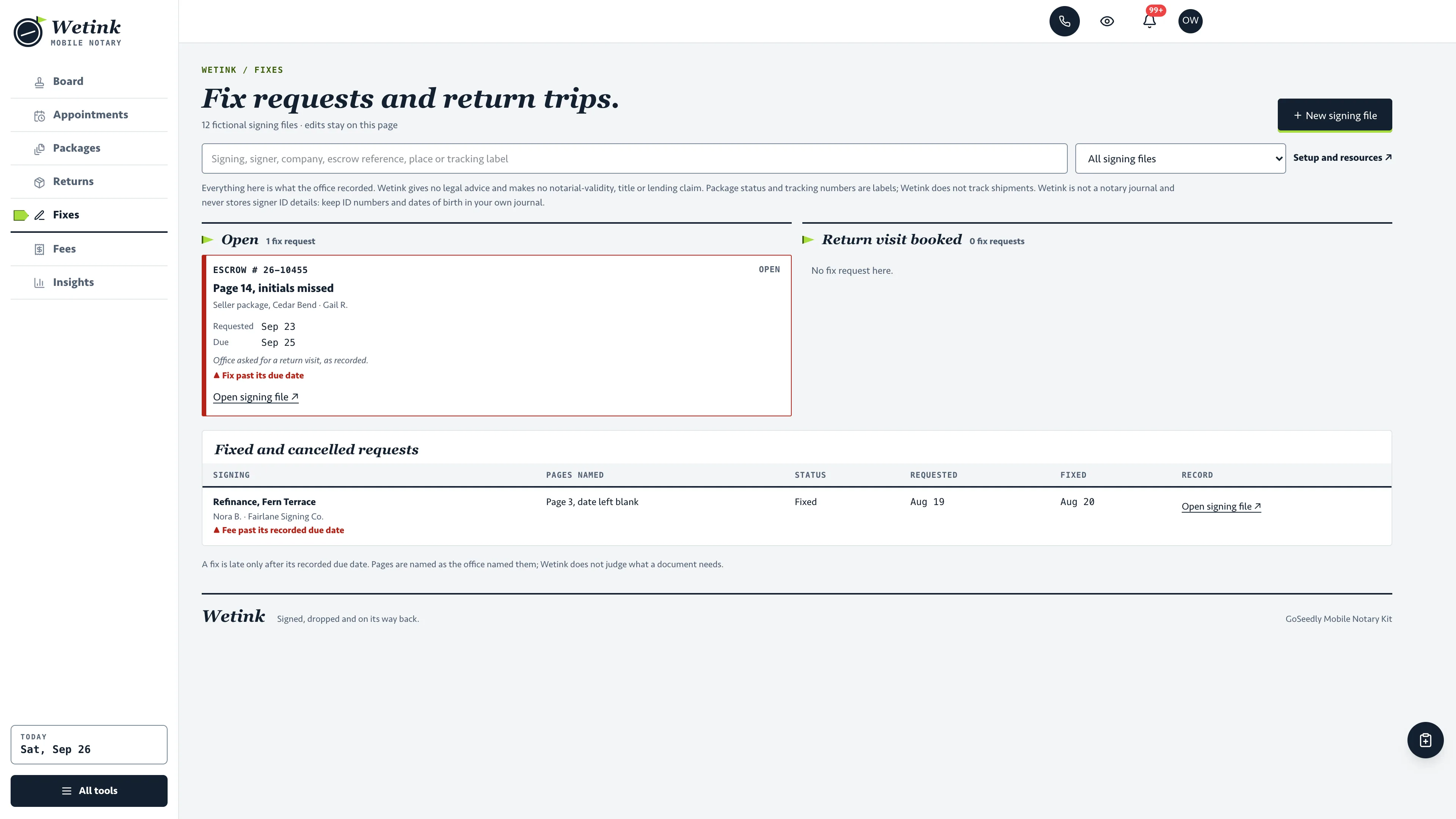Open signing file for Refinance, Fern Terrace

1221,507
